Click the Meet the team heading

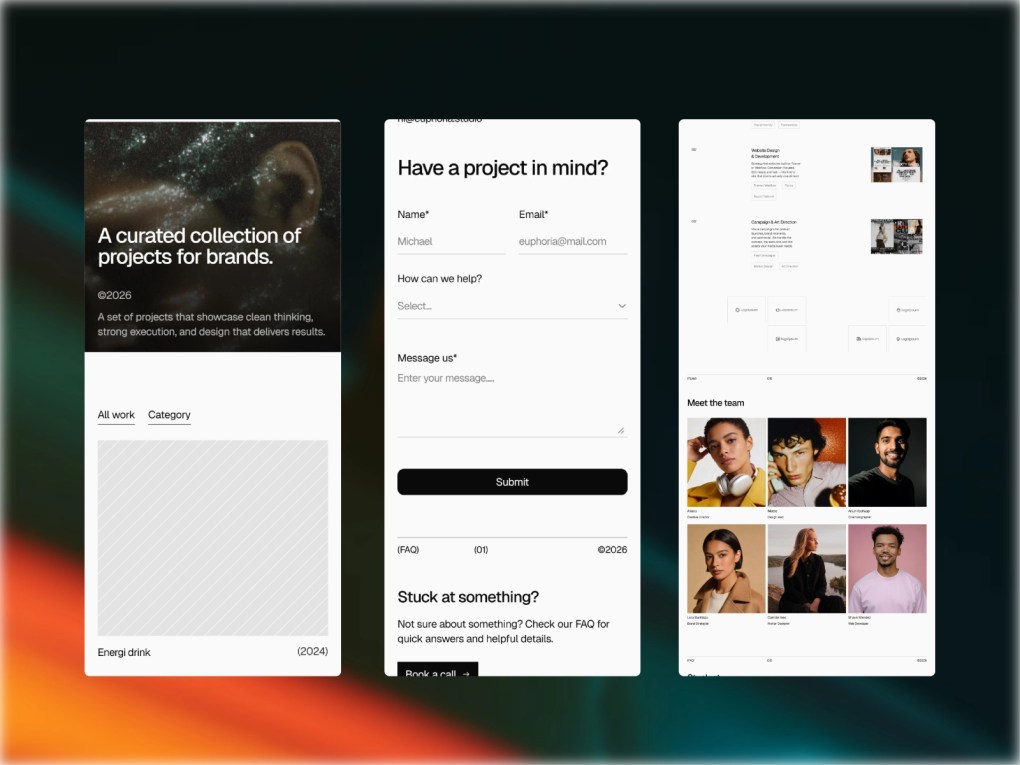point(716,403)
